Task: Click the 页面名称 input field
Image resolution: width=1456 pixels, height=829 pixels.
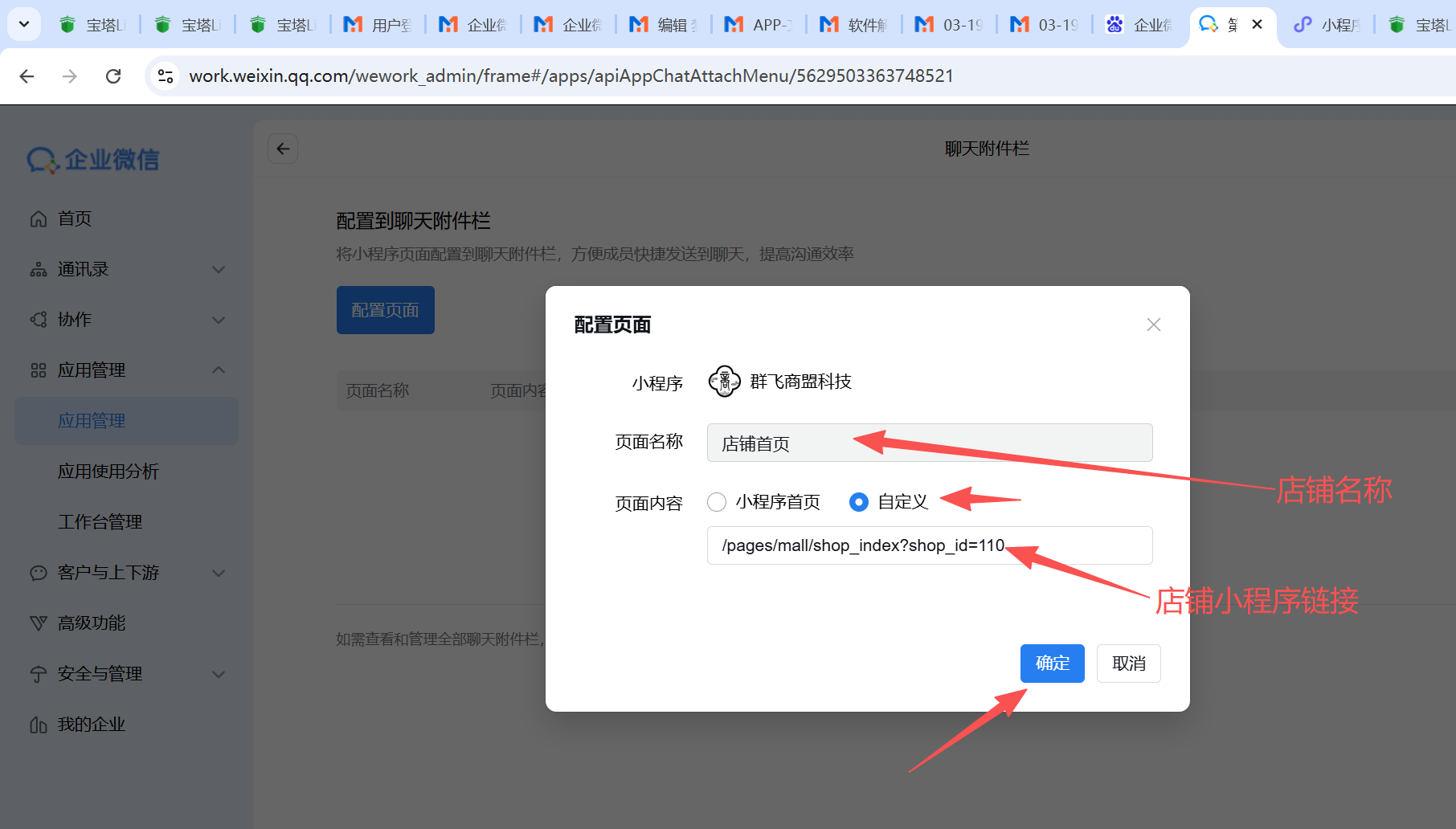Action: [929, 443]
